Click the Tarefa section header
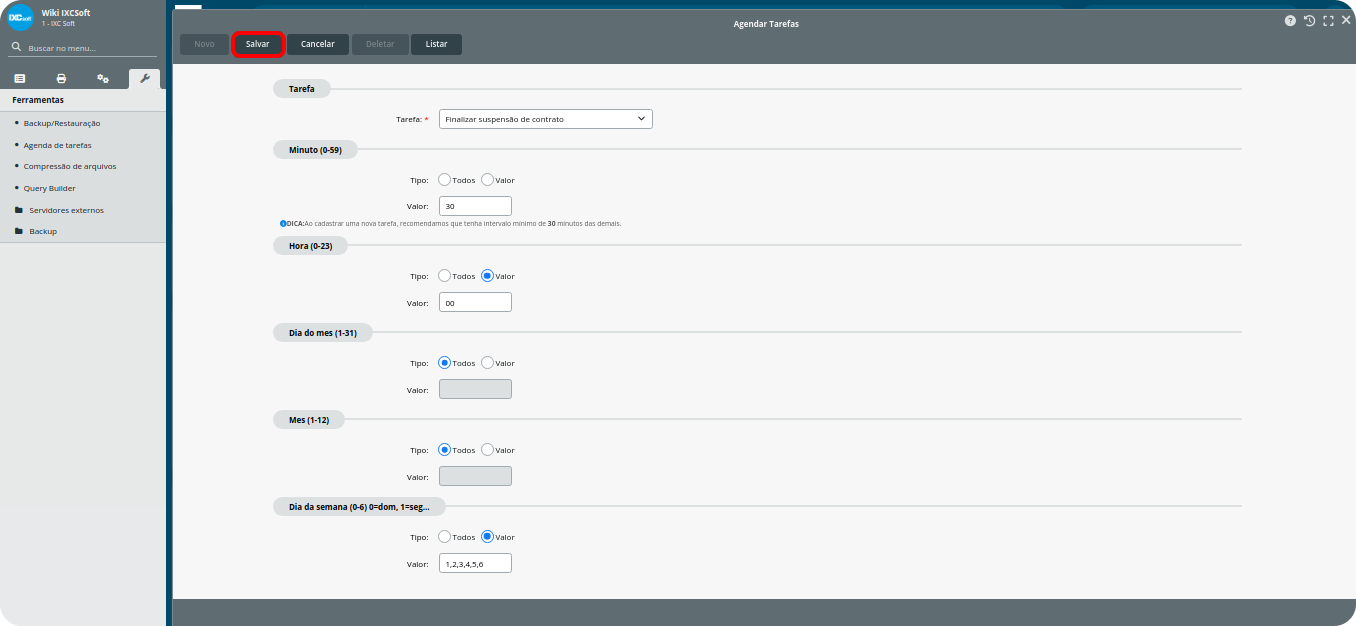Viewport: 1356px width, 626px height. tap(302, 89)
